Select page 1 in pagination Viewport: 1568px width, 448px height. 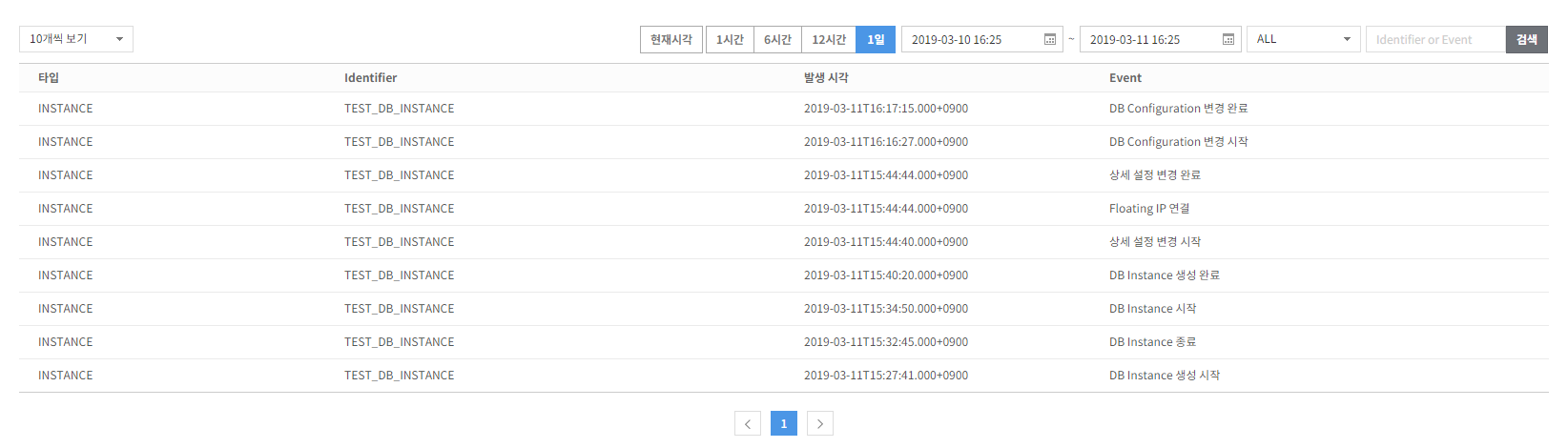784,423
